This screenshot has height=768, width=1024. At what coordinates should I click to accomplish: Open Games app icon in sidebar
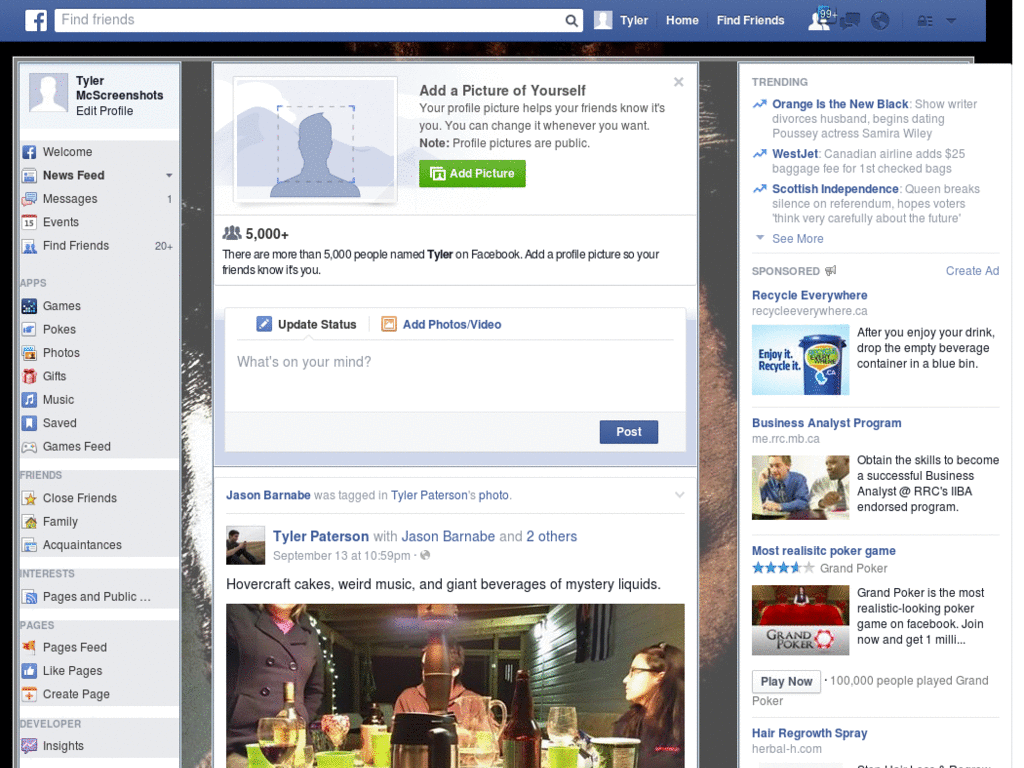pos(29,306)
